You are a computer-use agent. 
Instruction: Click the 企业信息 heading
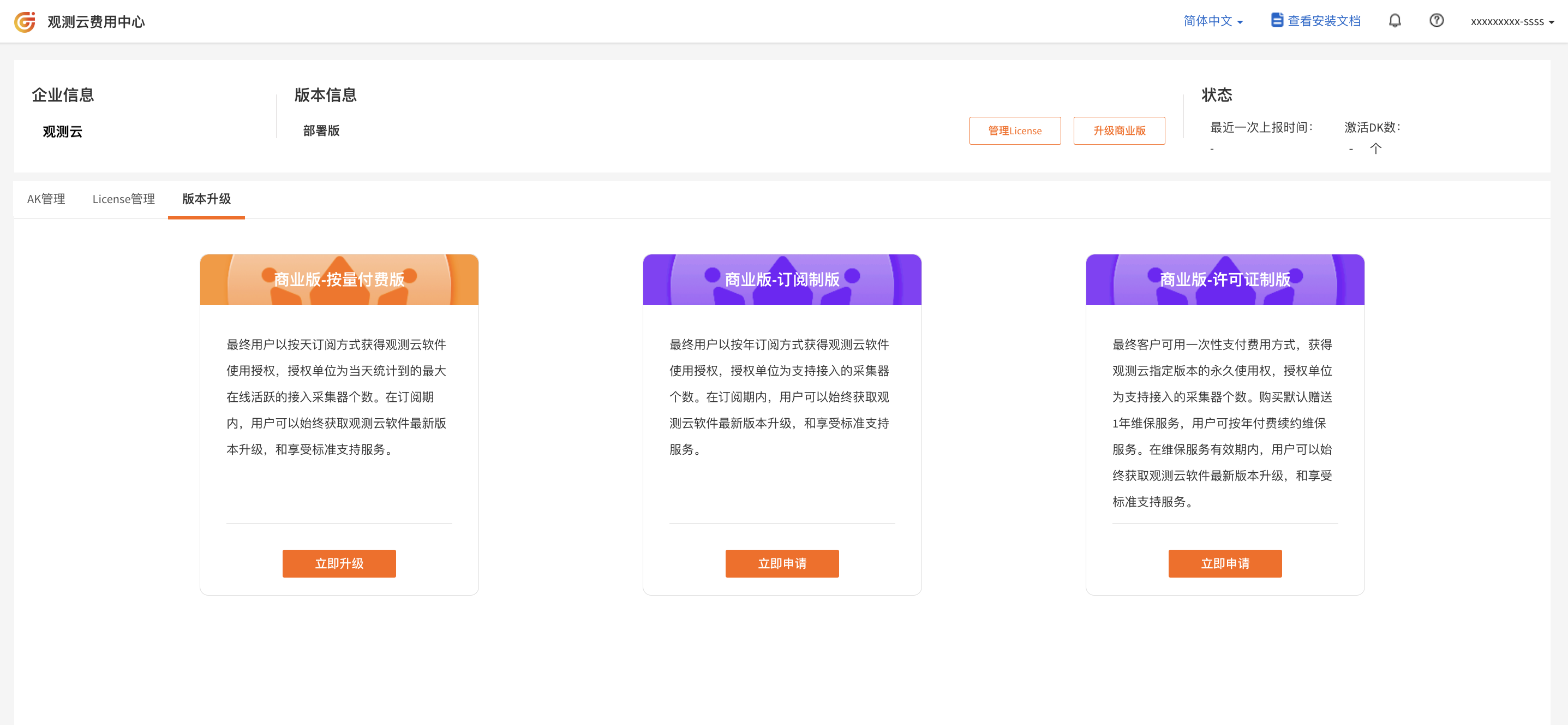click(63, 95)
